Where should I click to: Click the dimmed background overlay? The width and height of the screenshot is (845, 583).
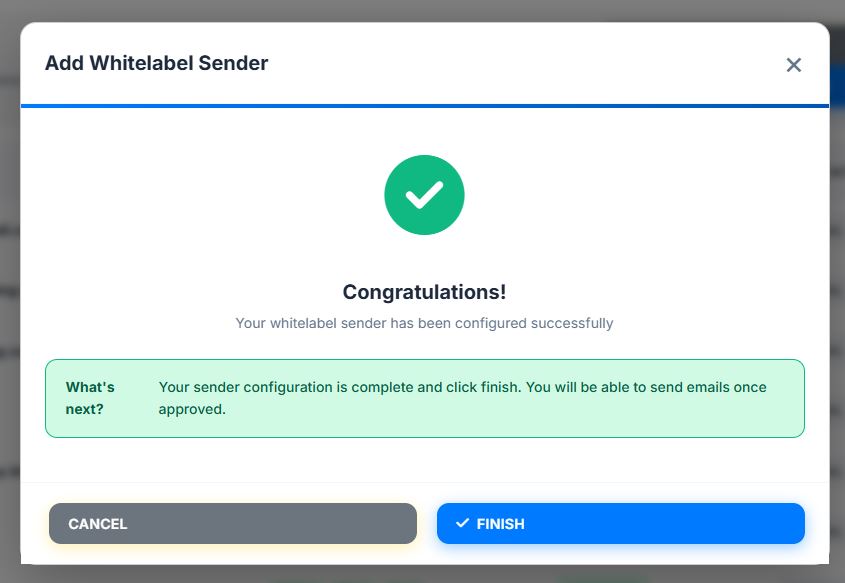coord(10,300)
